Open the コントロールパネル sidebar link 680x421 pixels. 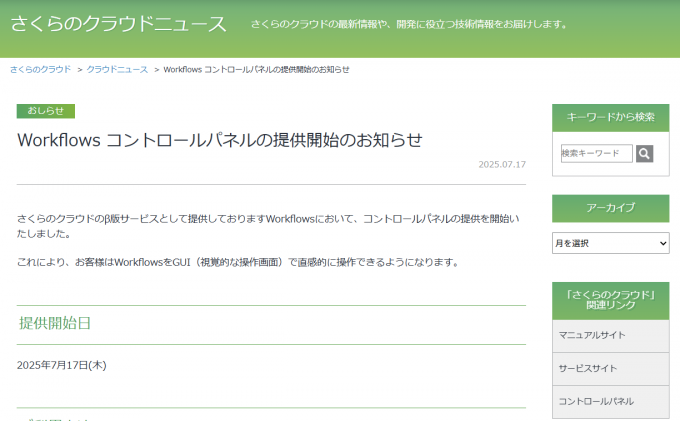pos(611,401)
